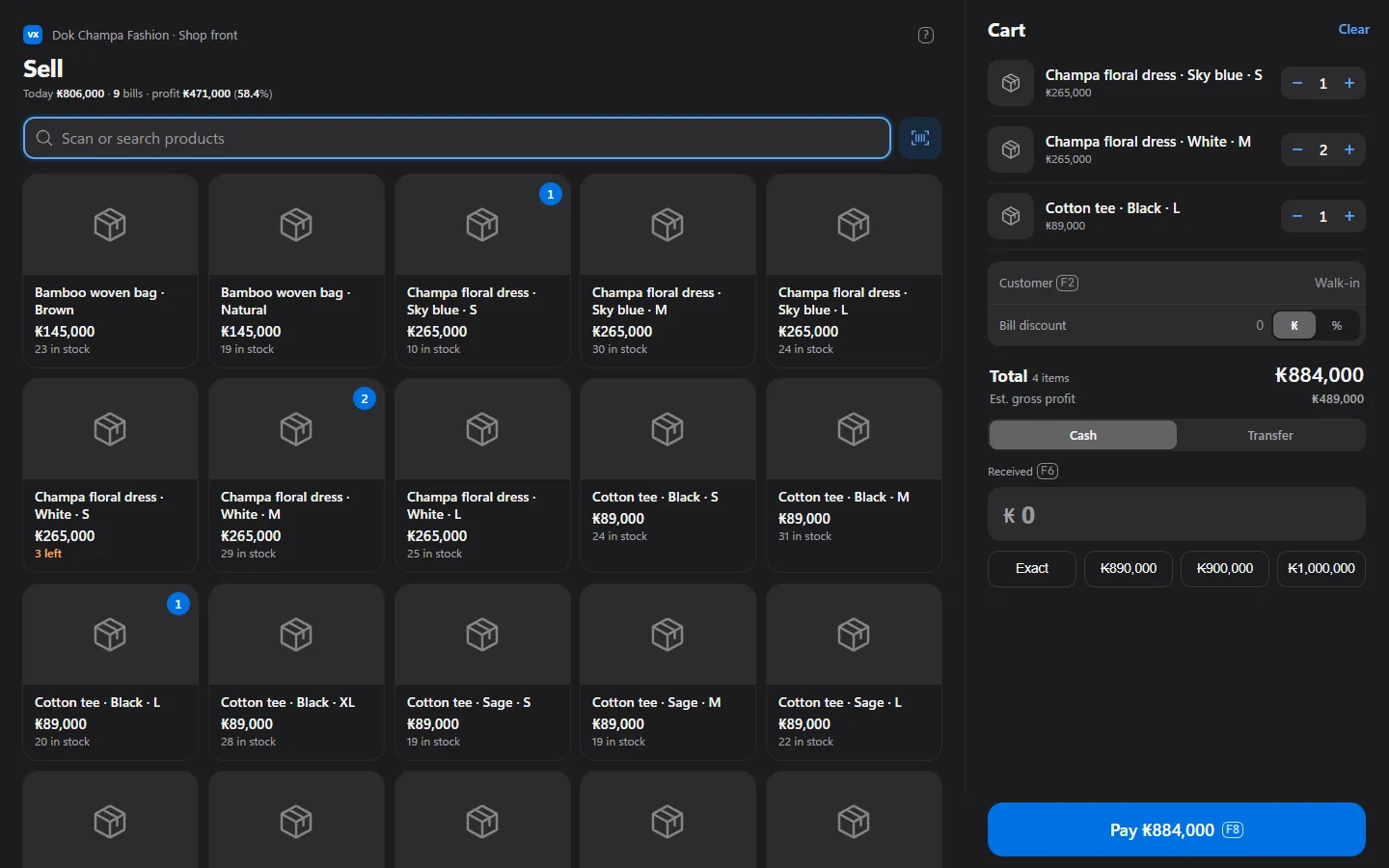
Task: Click the Exact amount button
Action: coord(1032,569)
